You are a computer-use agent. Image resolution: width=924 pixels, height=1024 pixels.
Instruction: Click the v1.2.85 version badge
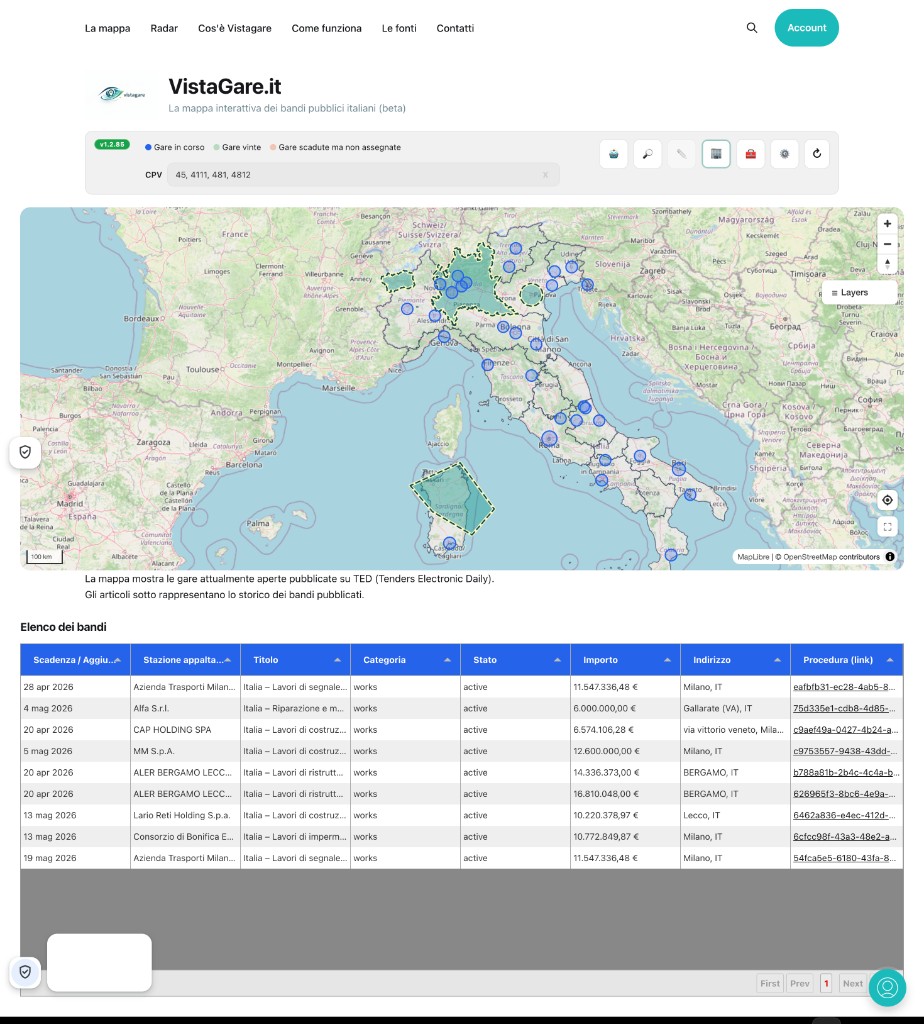[112, 144]
